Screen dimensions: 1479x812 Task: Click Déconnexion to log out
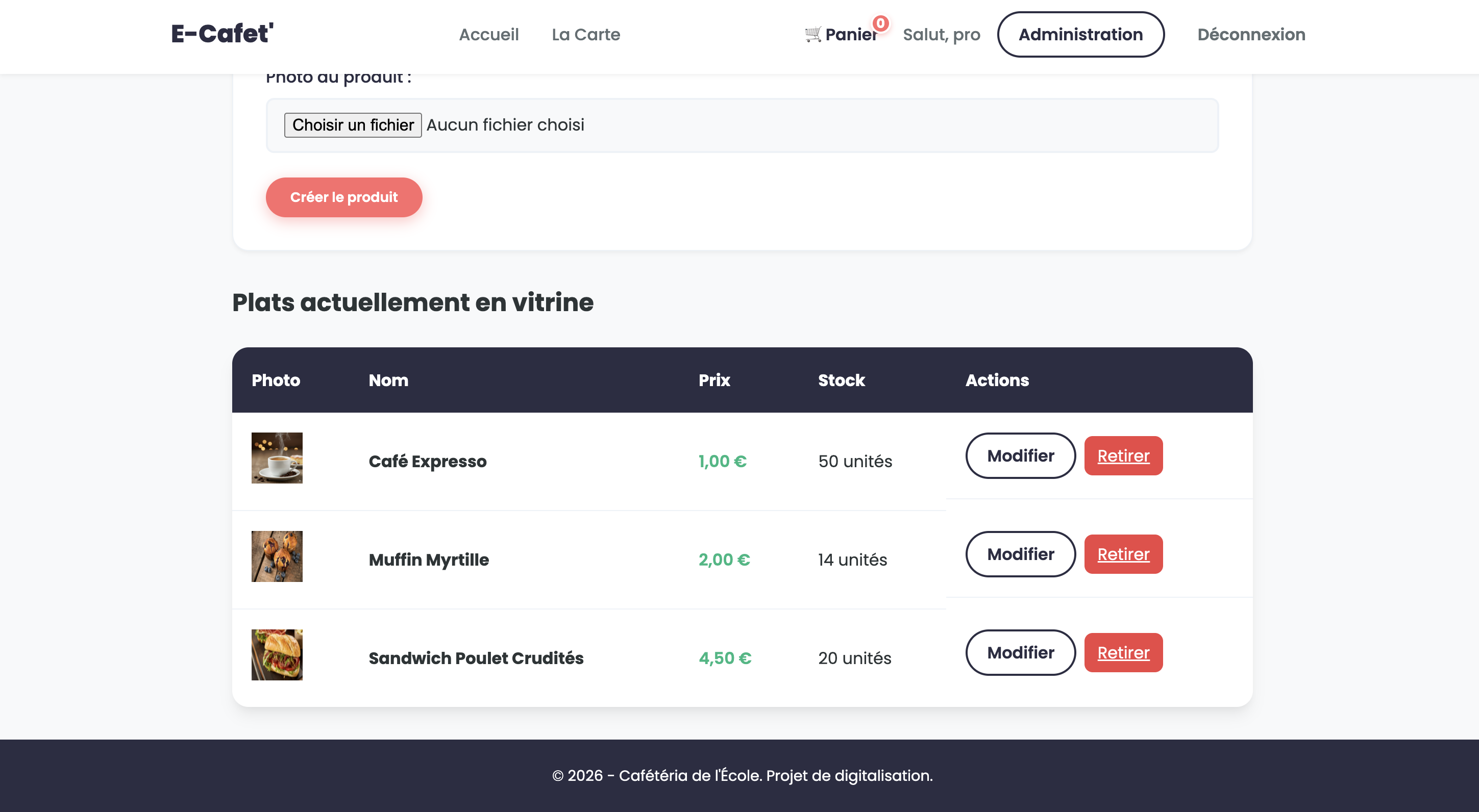click(1251, 35)
